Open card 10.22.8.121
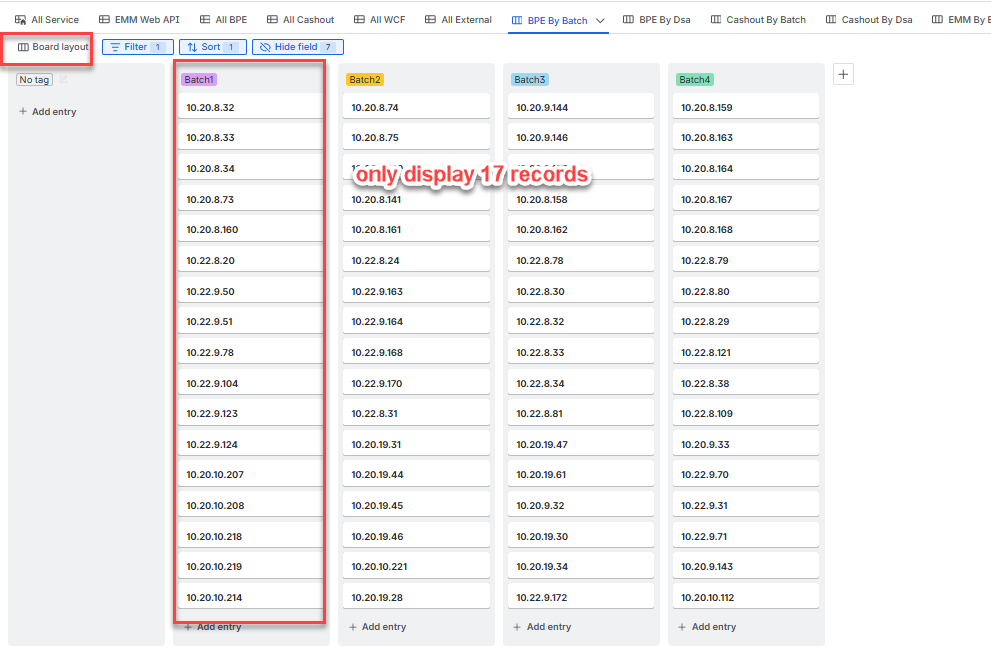 [x=746, y=352]
